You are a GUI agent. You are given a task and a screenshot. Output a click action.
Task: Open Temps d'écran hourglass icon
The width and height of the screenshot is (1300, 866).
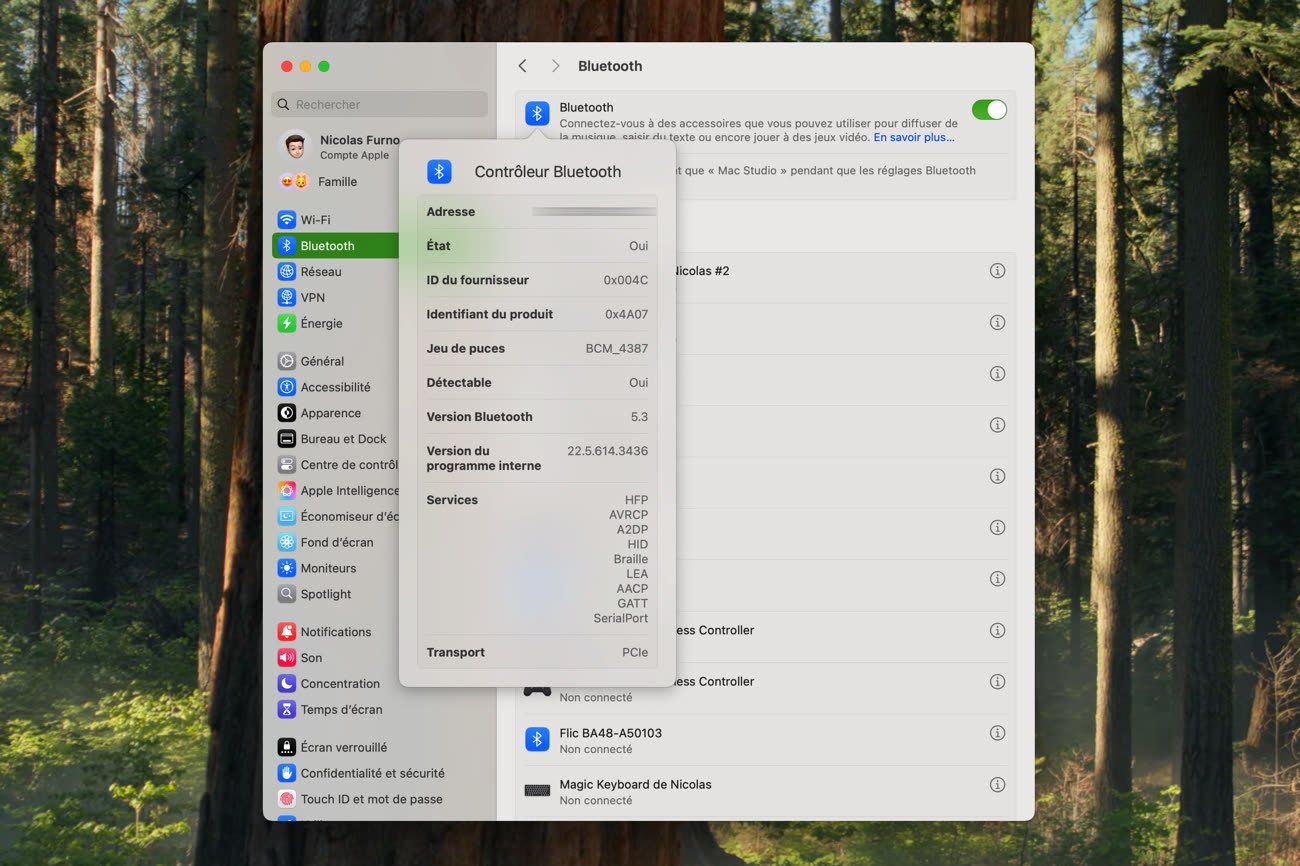click(x=287, y=710)
